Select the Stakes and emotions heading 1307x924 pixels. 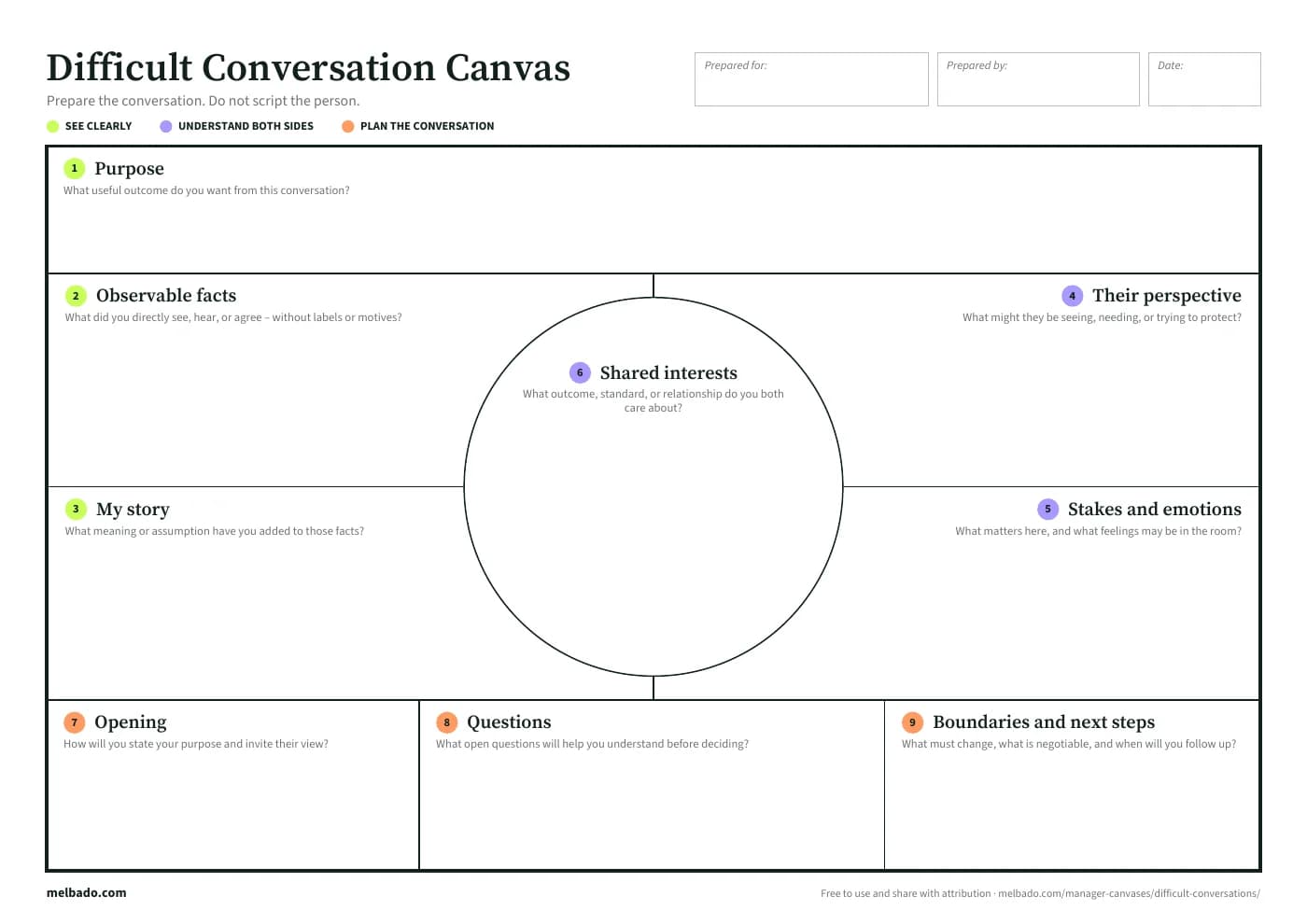[1155, 510]
